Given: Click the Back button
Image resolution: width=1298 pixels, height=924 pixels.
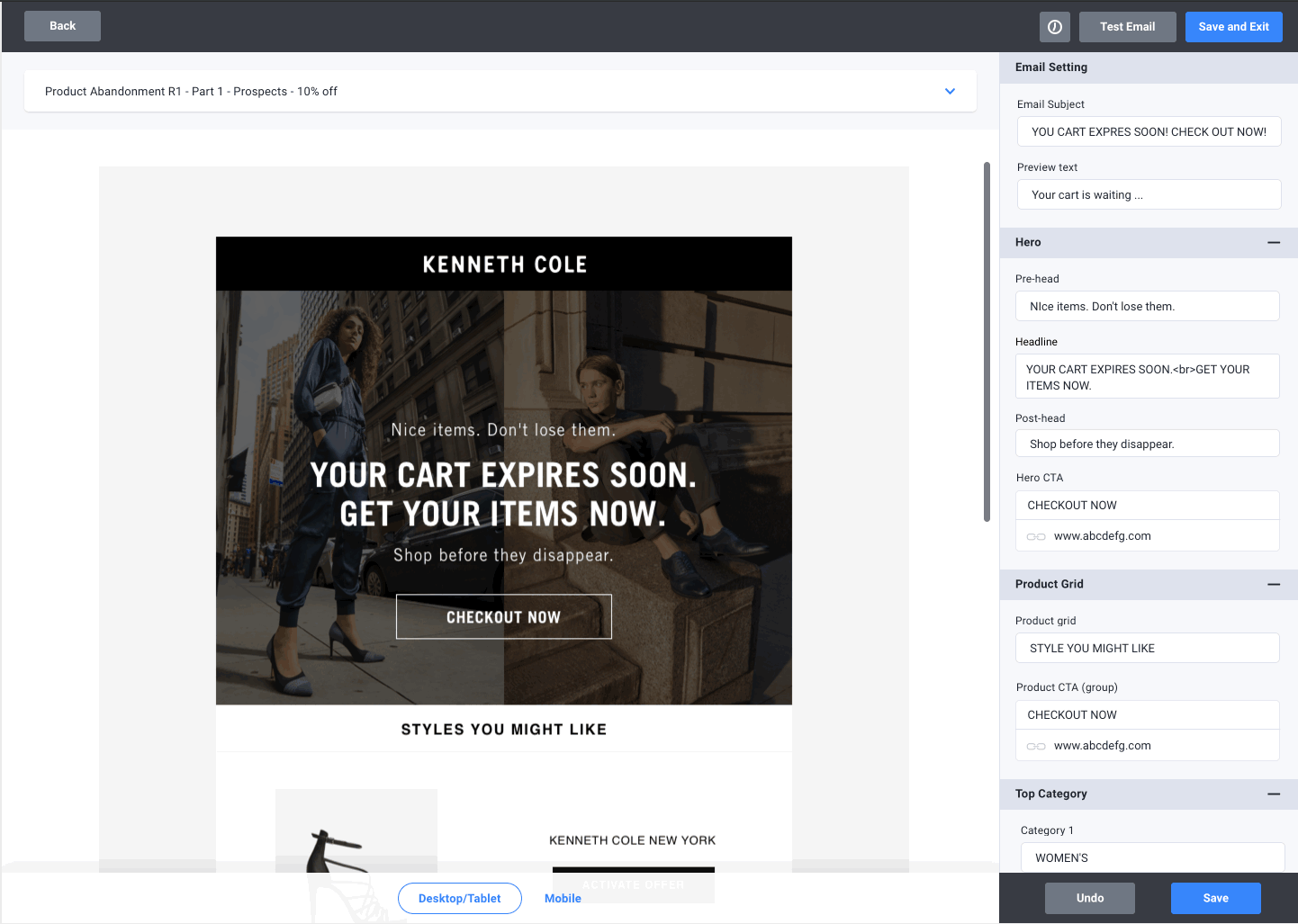Looking at the screenshot, I should pyautogui.click(x=62, y=26).
